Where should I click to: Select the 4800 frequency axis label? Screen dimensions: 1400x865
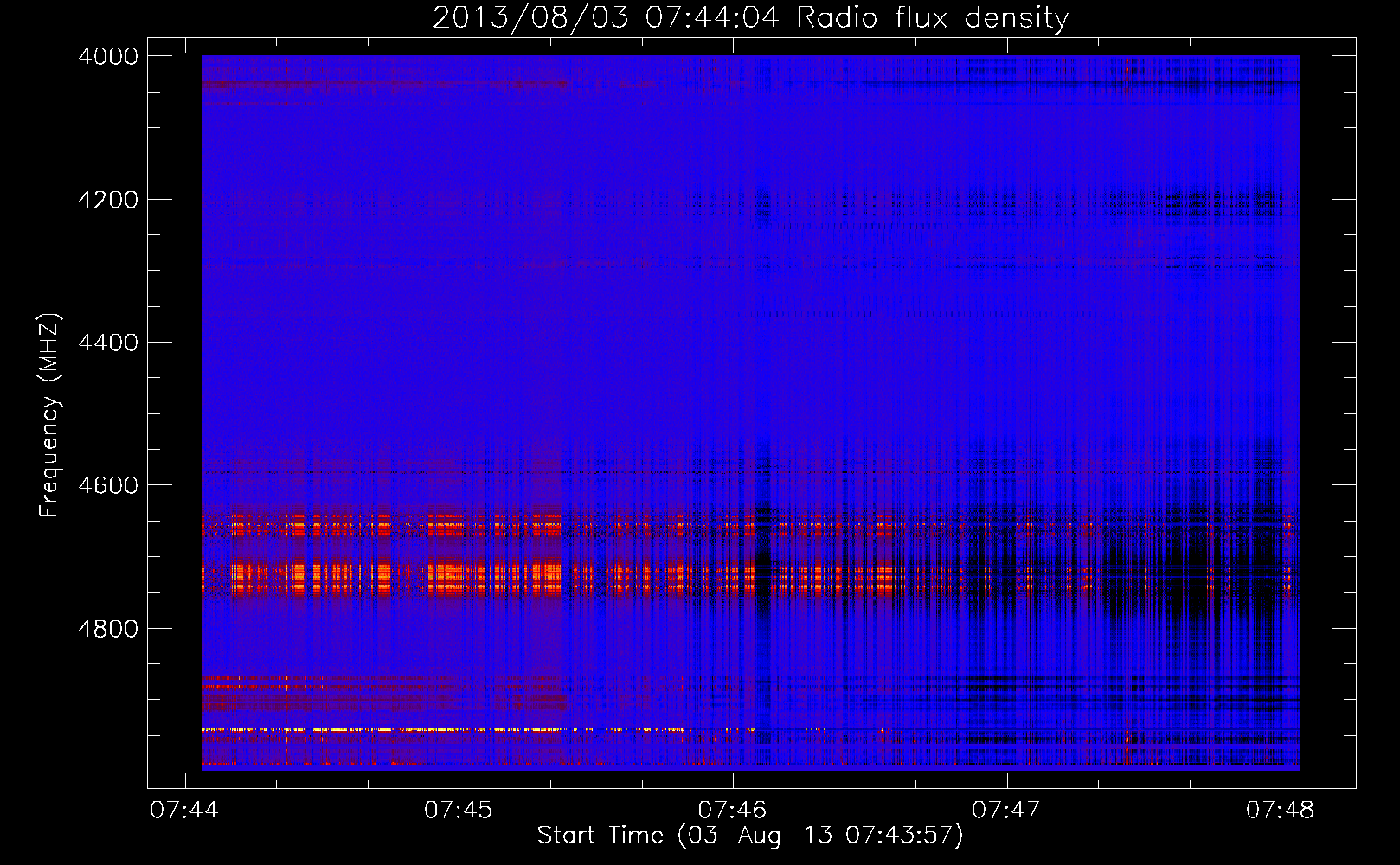[x=108, y=629]
